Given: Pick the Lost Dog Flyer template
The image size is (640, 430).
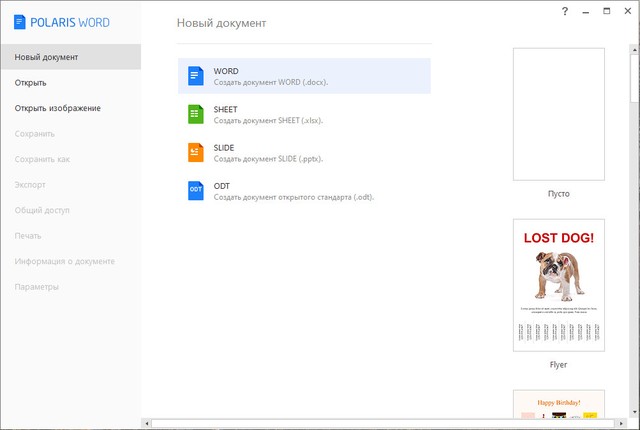Looking at the screenshot, I should pyautogui.click(x=558, y=284).
